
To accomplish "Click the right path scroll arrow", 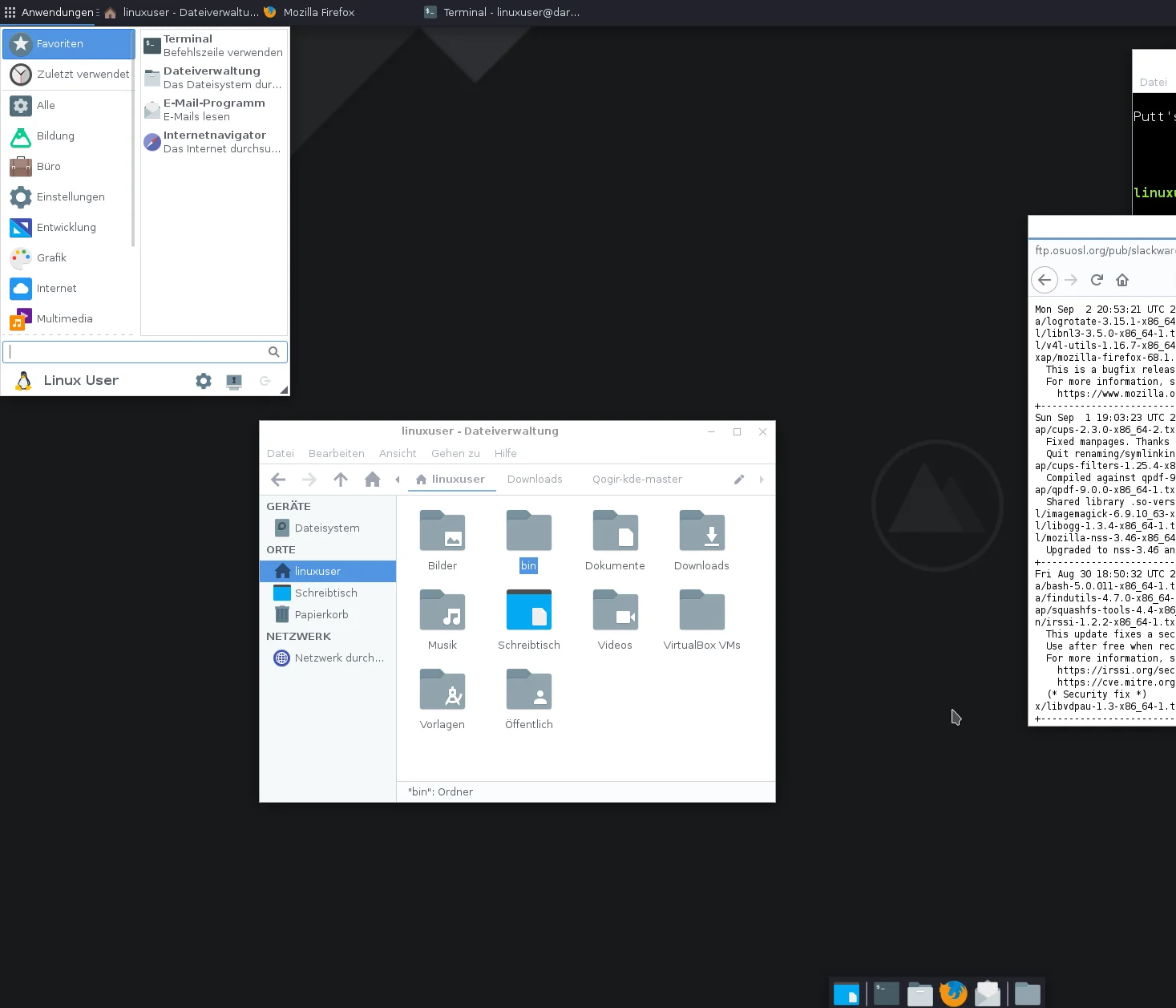I will (x=762, y=480).
